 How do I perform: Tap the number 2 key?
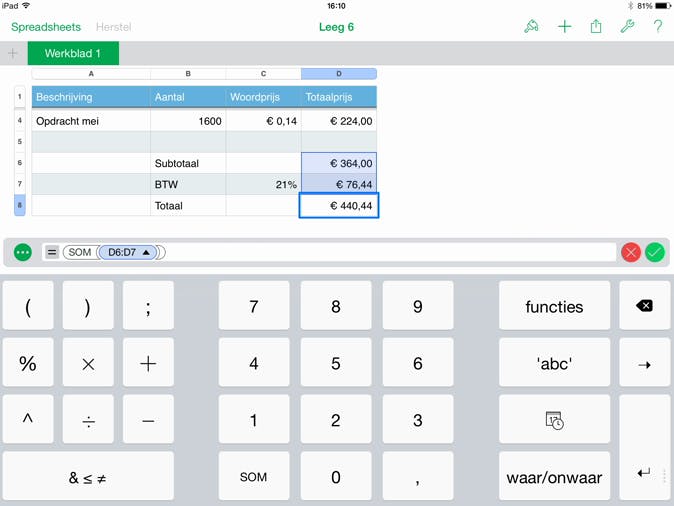click(336, 420)
